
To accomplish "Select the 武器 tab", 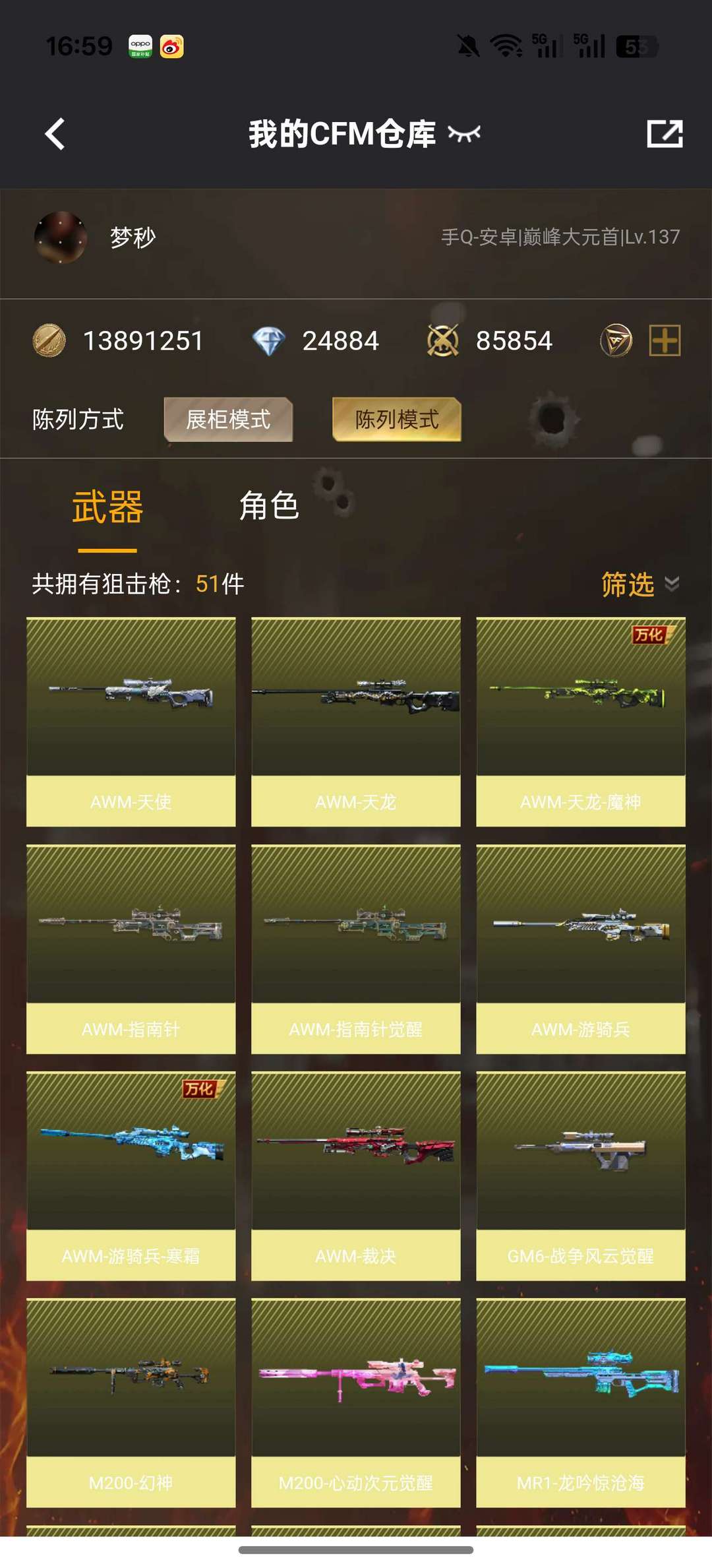I will pyautogui.click(x=107, y=507).
